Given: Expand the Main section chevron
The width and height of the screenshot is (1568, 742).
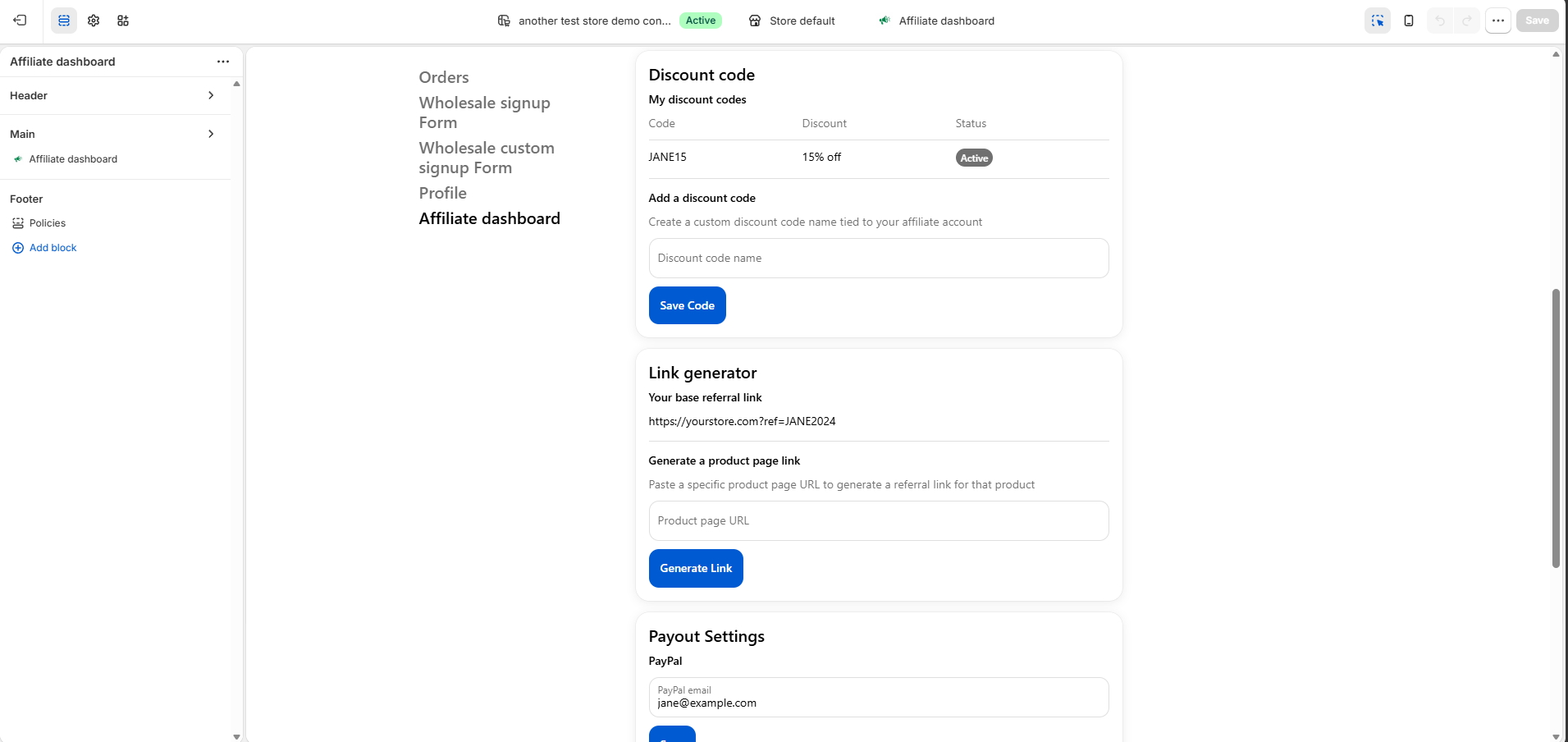Looking at the screenshot, I should click(211, 134).
